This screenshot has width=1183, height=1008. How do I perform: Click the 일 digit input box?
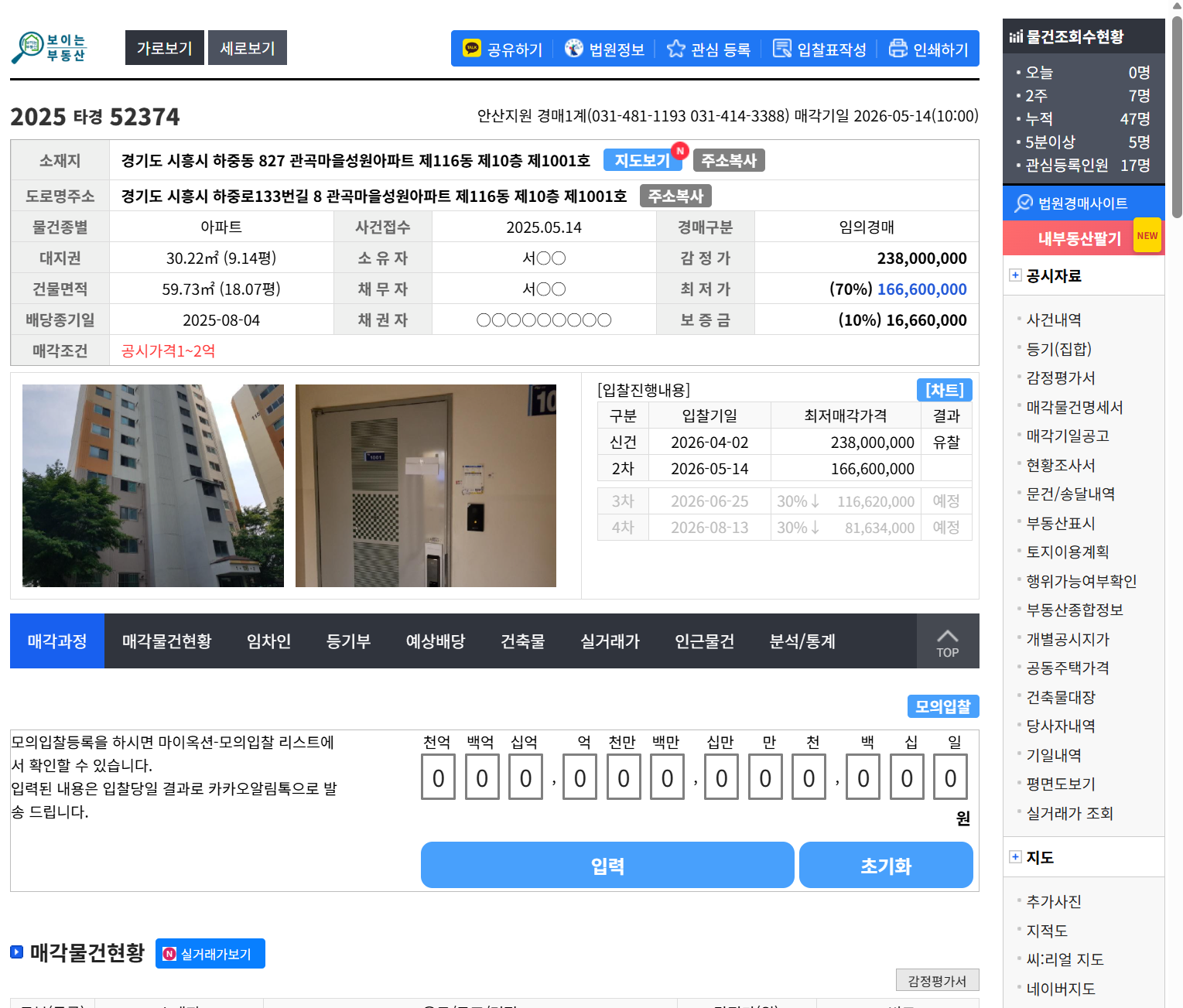pyautogui.click(x=950, y=777)
